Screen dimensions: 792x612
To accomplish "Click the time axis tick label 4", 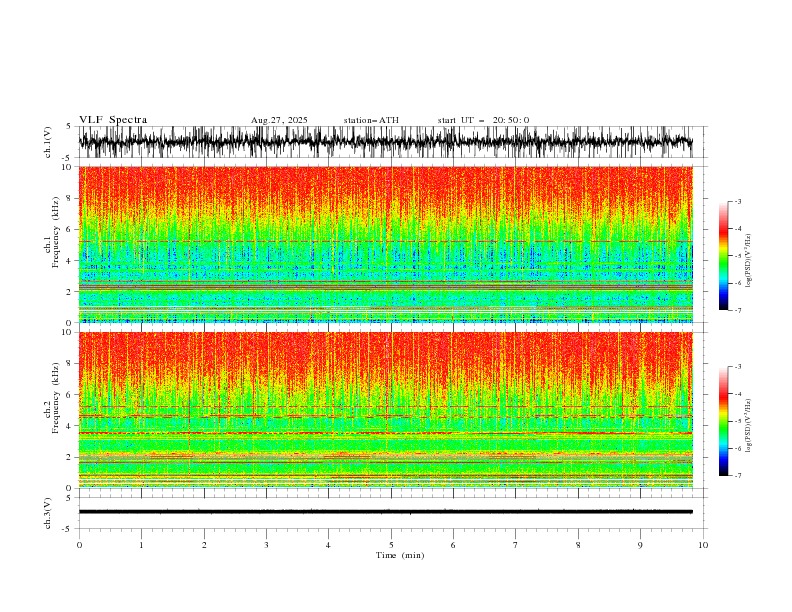I will 328,545.
